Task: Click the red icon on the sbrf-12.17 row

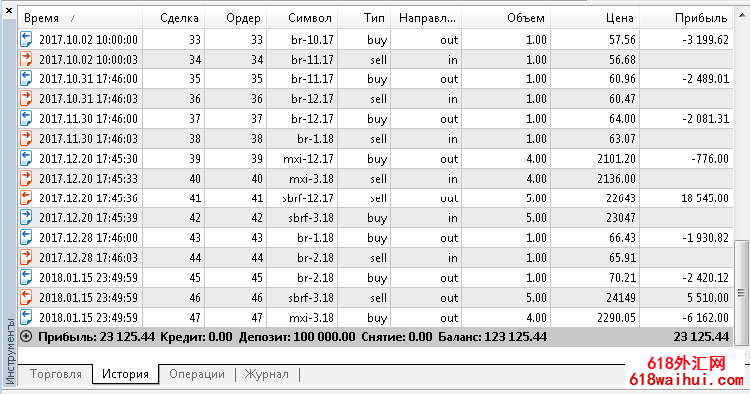Action: [x=26, y=198]
